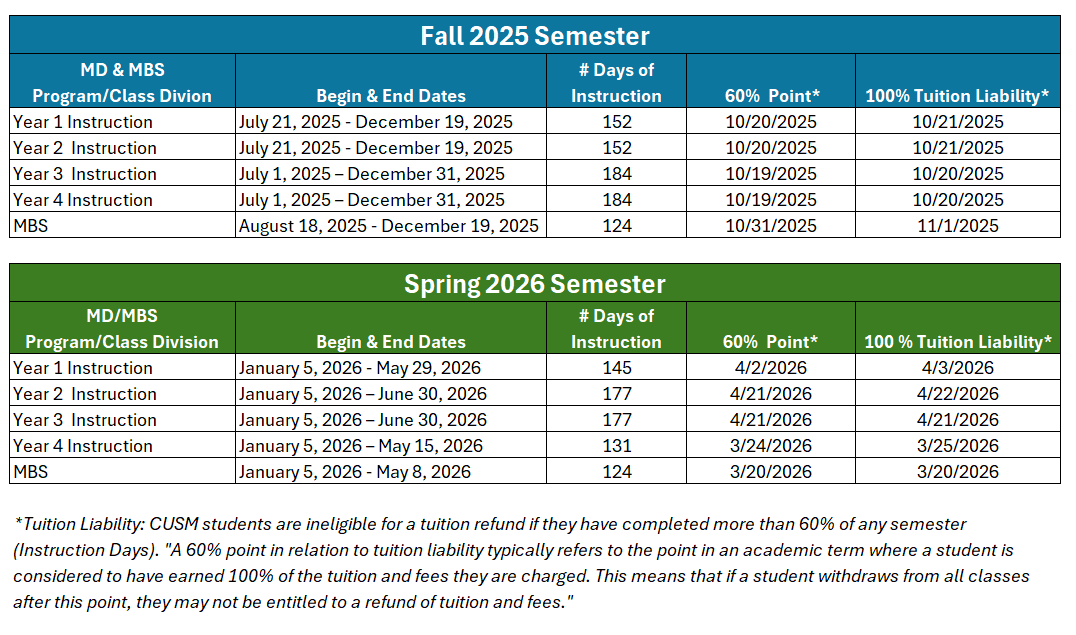Click the Fall 2025 Semester title banner

[x=535, y=36]
